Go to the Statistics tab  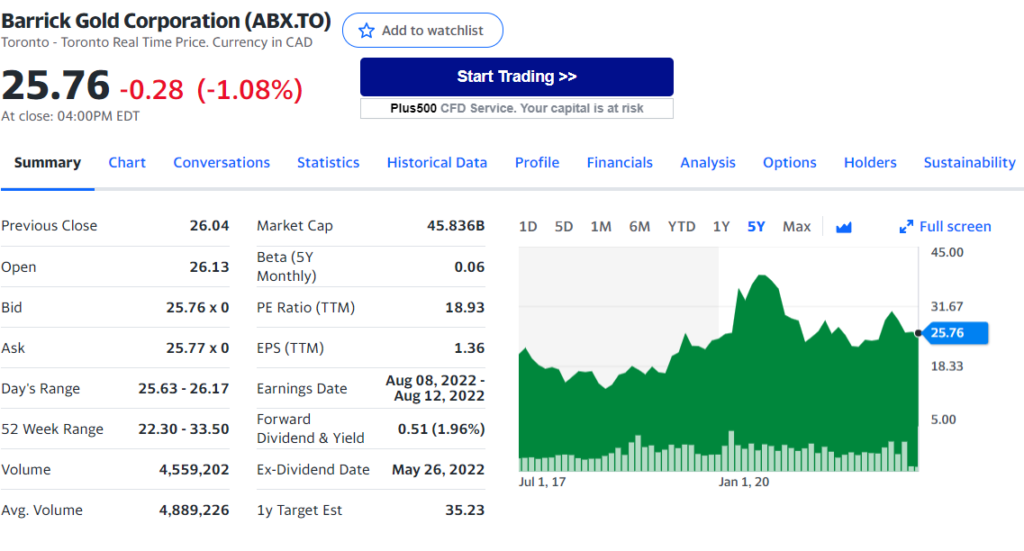[328, 163]
